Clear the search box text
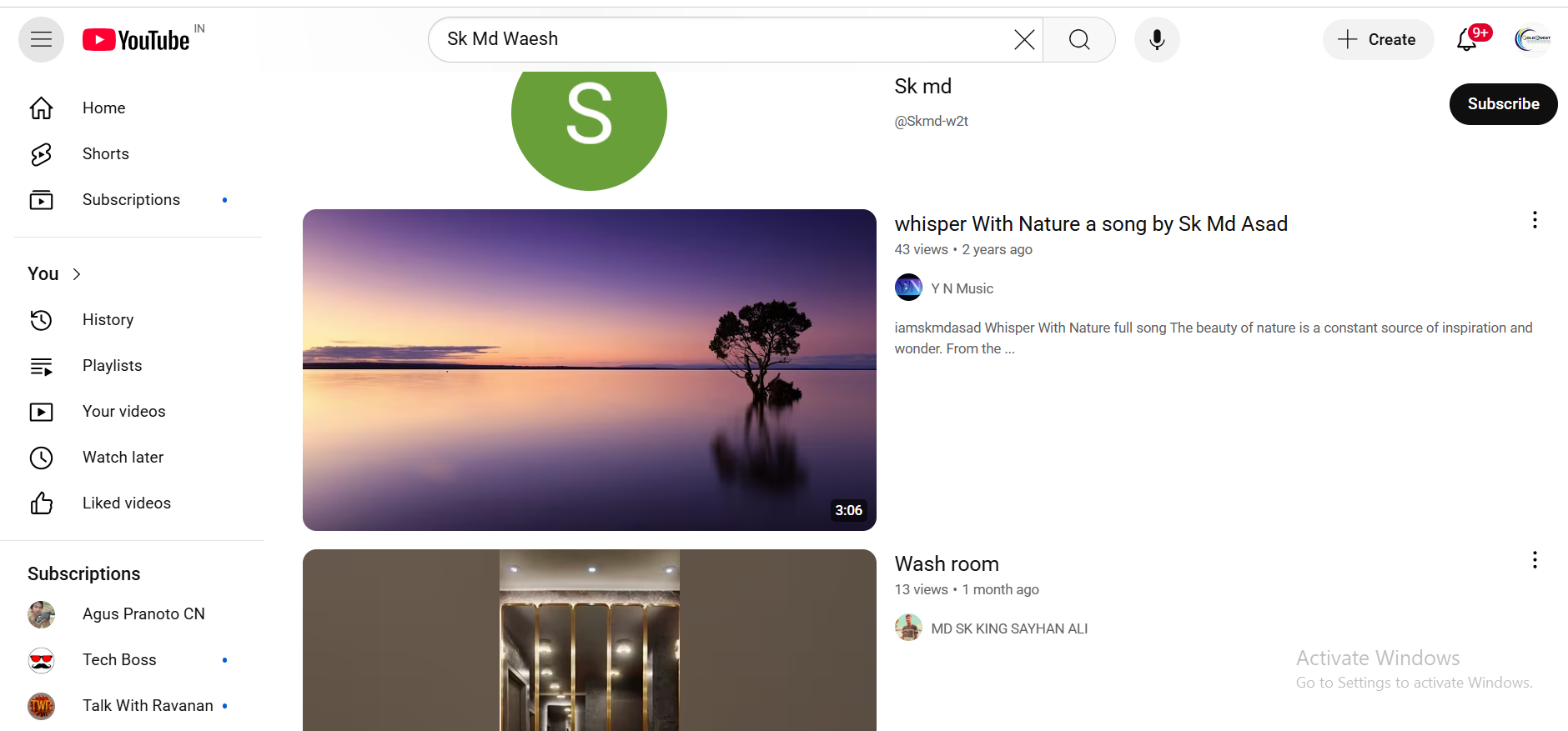1568x731 pixels. 1023,39
